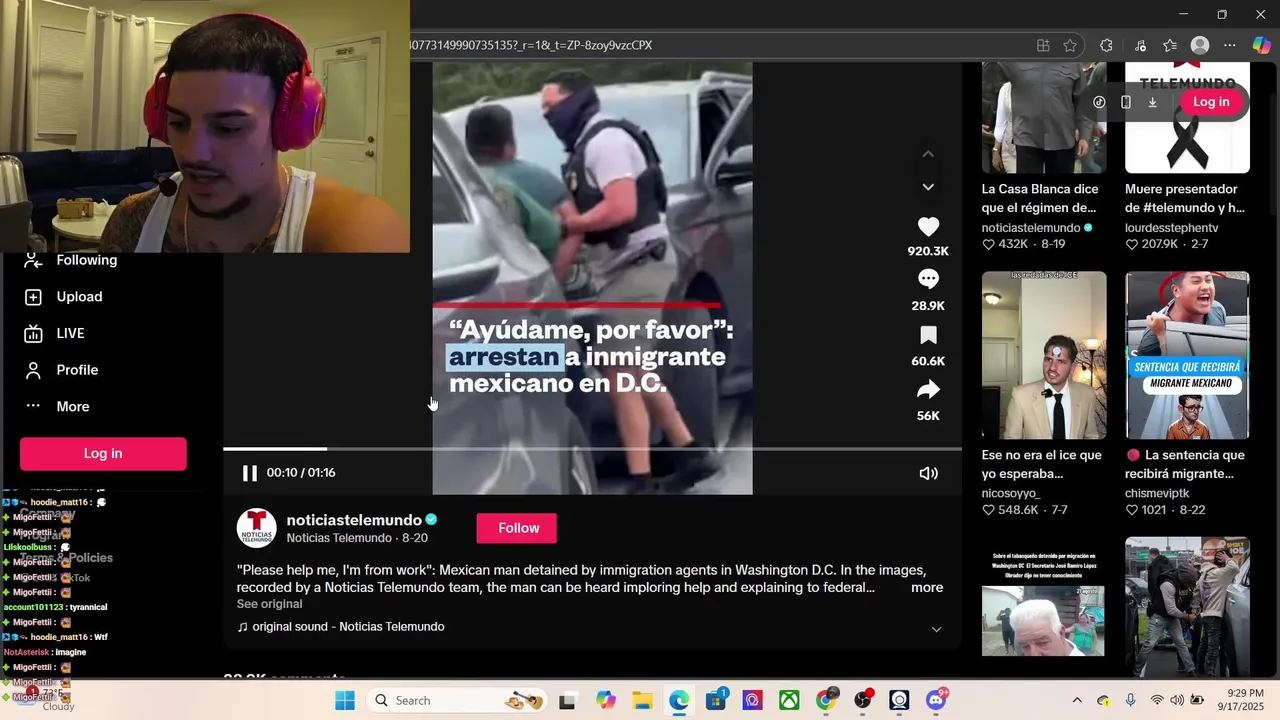Open the Edge favorites list icon
Image resolution: width=1280 pixels, height=720 pixels.
click(1170, 45)
